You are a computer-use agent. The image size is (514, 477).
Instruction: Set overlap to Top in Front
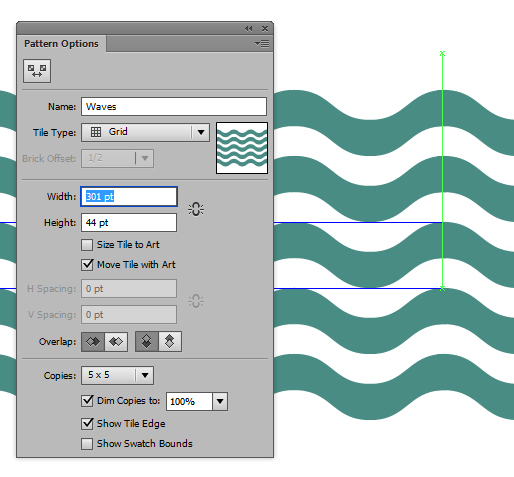pyautogui.click(x=147, y=342)
